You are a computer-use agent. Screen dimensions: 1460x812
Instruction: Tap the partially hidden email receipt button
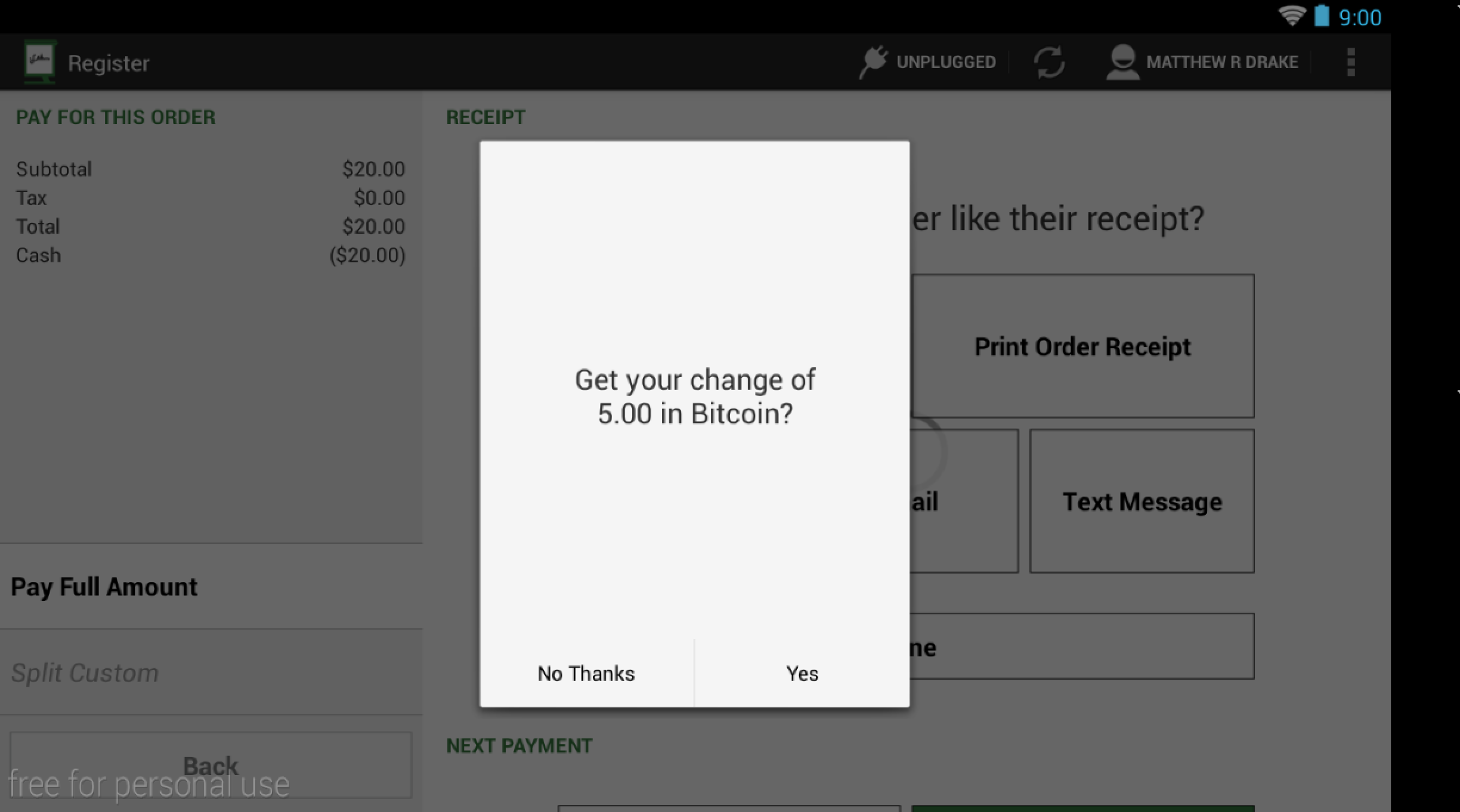[963, 501]
